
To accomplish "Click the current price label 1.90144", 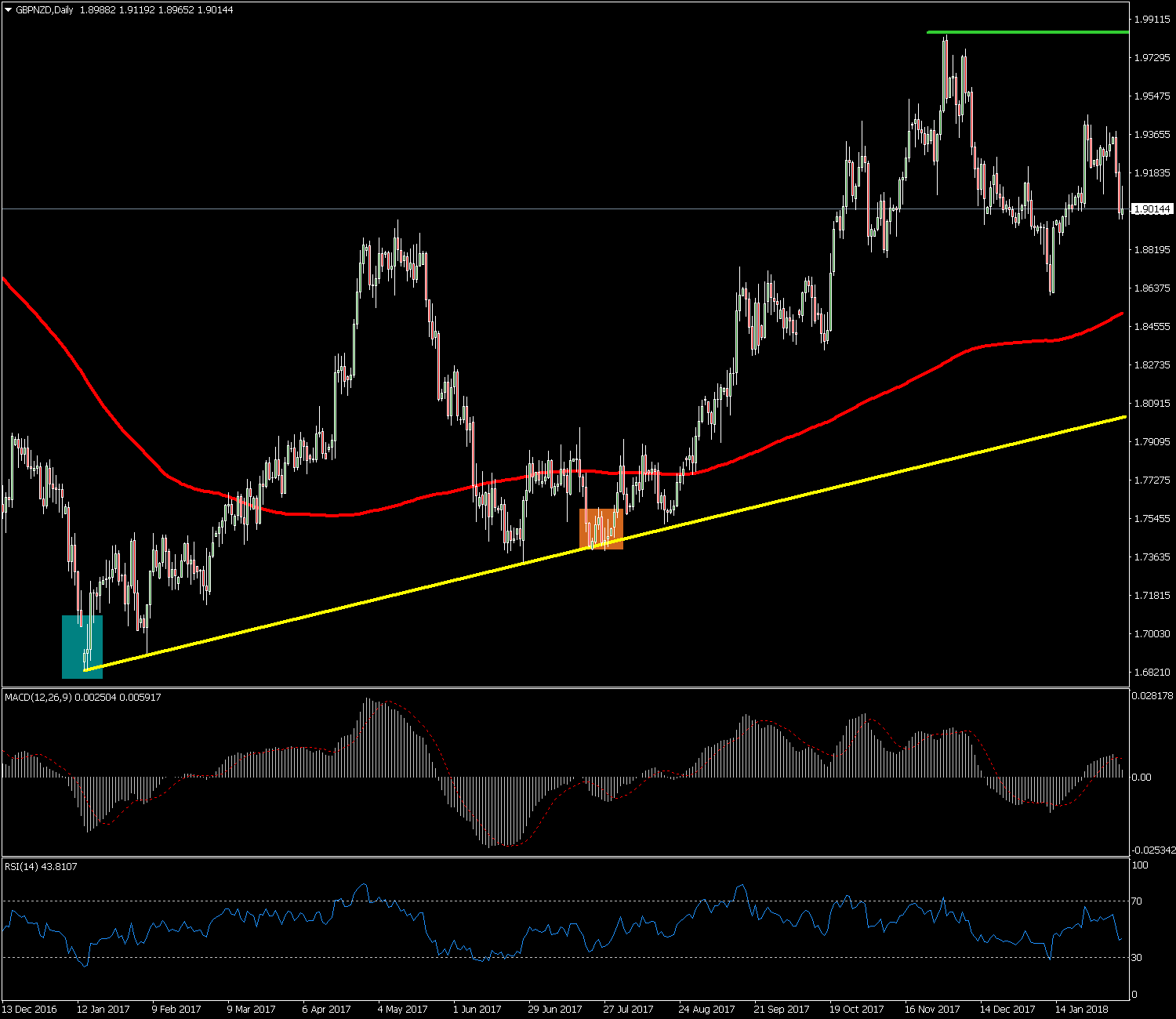I will click(x=1152, y=209).
